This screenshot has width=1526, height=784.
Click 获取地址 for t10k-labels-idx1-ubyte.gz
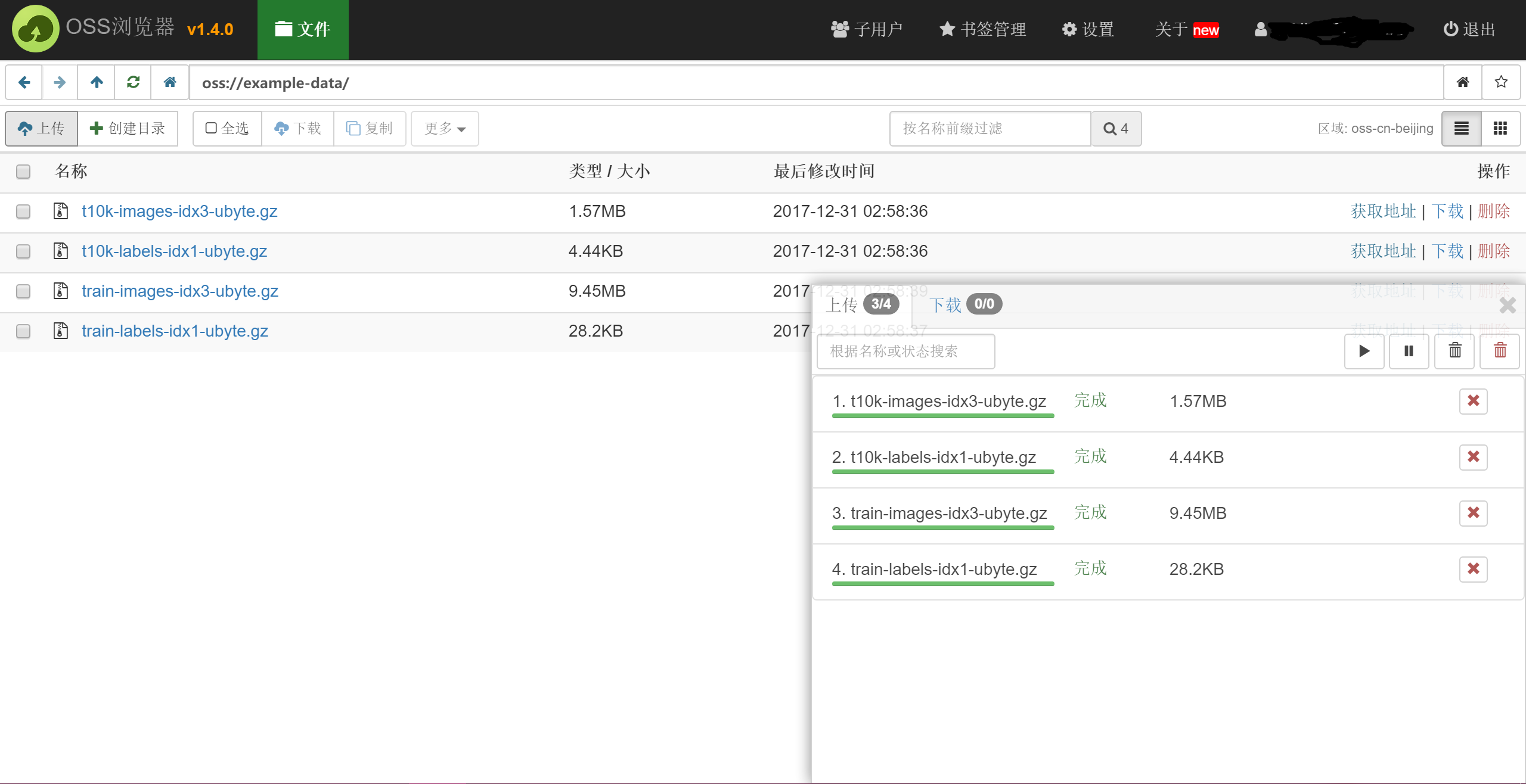pyautogui.click(x=1383, y=251)
